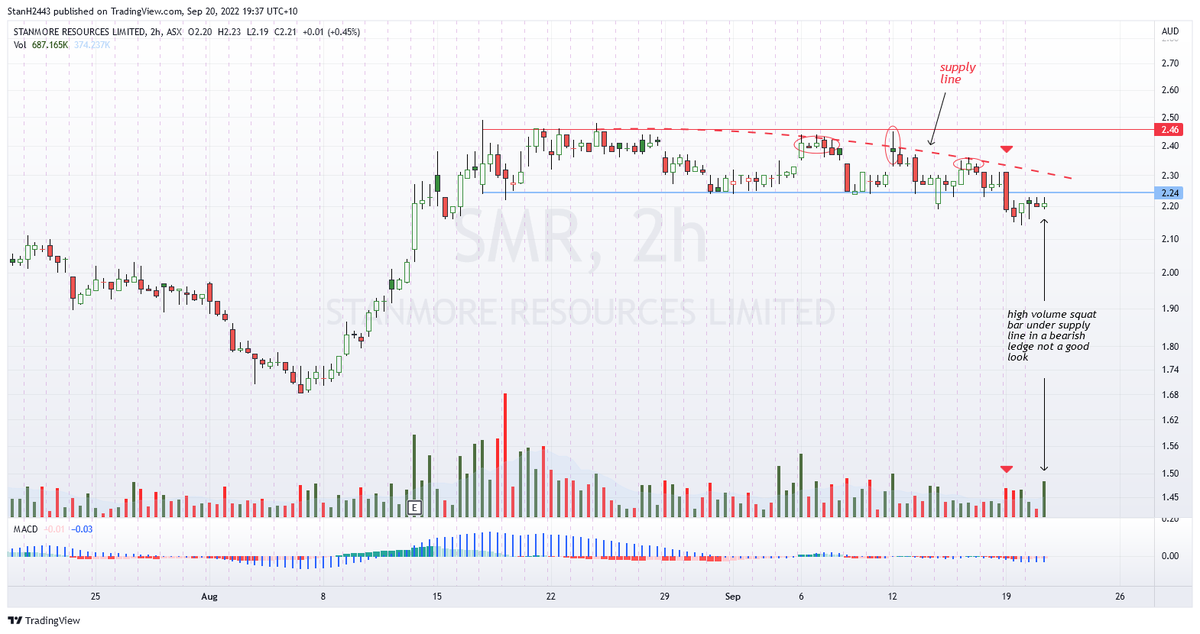Viewport: 1200px width, 634px height.
Task: Click the '25' date axis label
Action: (x=95, y=596)
